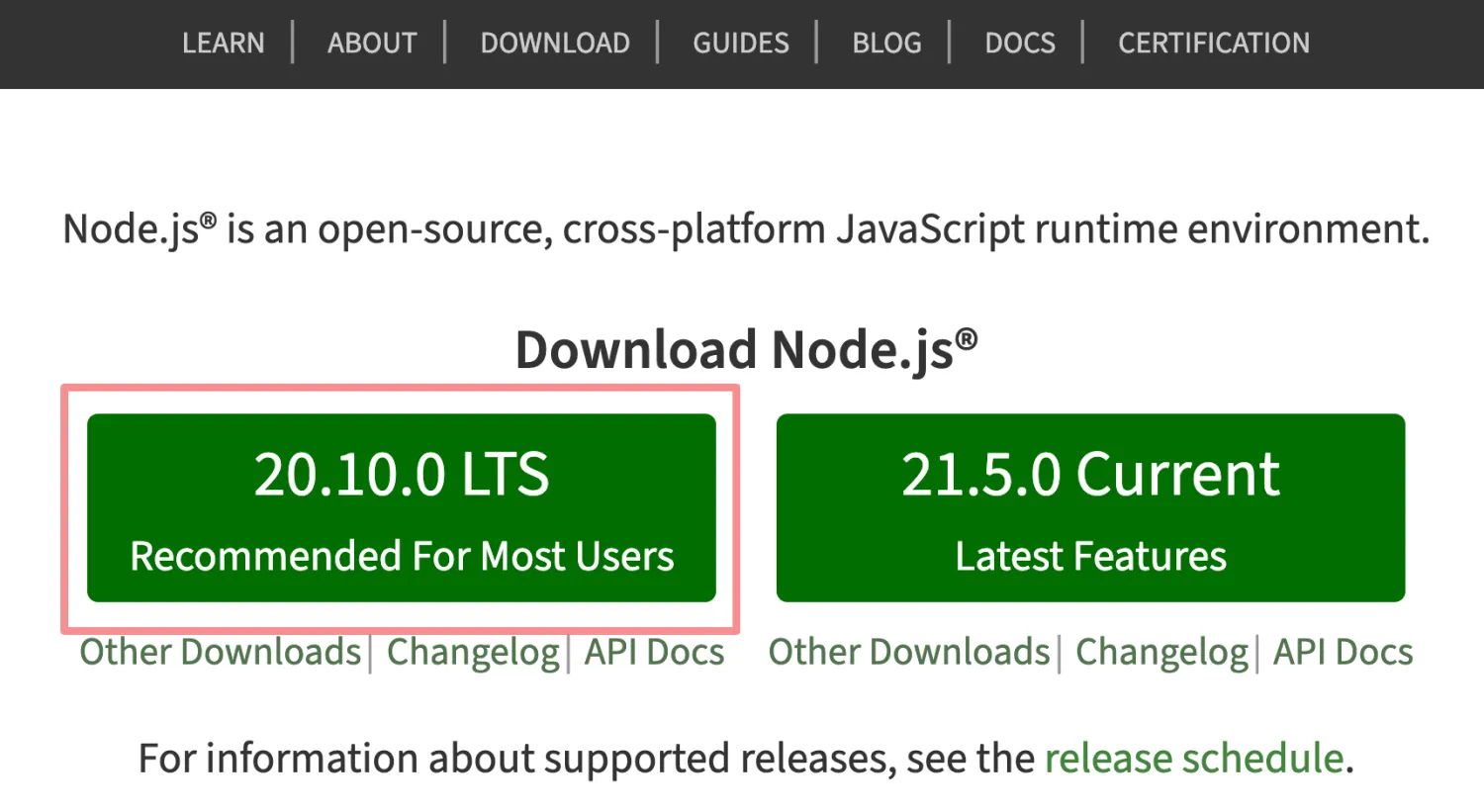Open API Docs under 21.5.0 Current
Screen dimensions: 1484x812
pyautogui.click(x=1343, y=652)
